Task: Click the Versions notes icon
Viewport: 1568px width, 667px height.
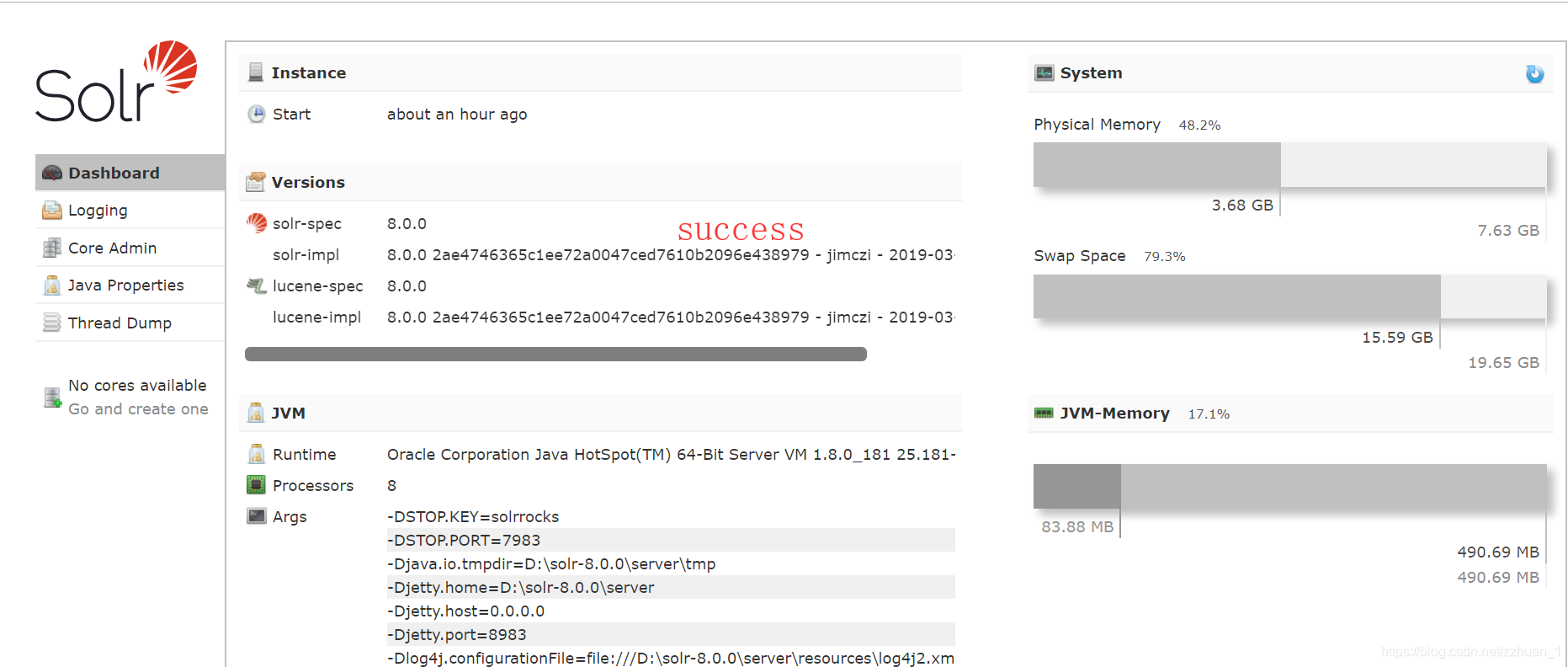Action: coord(255,180)
